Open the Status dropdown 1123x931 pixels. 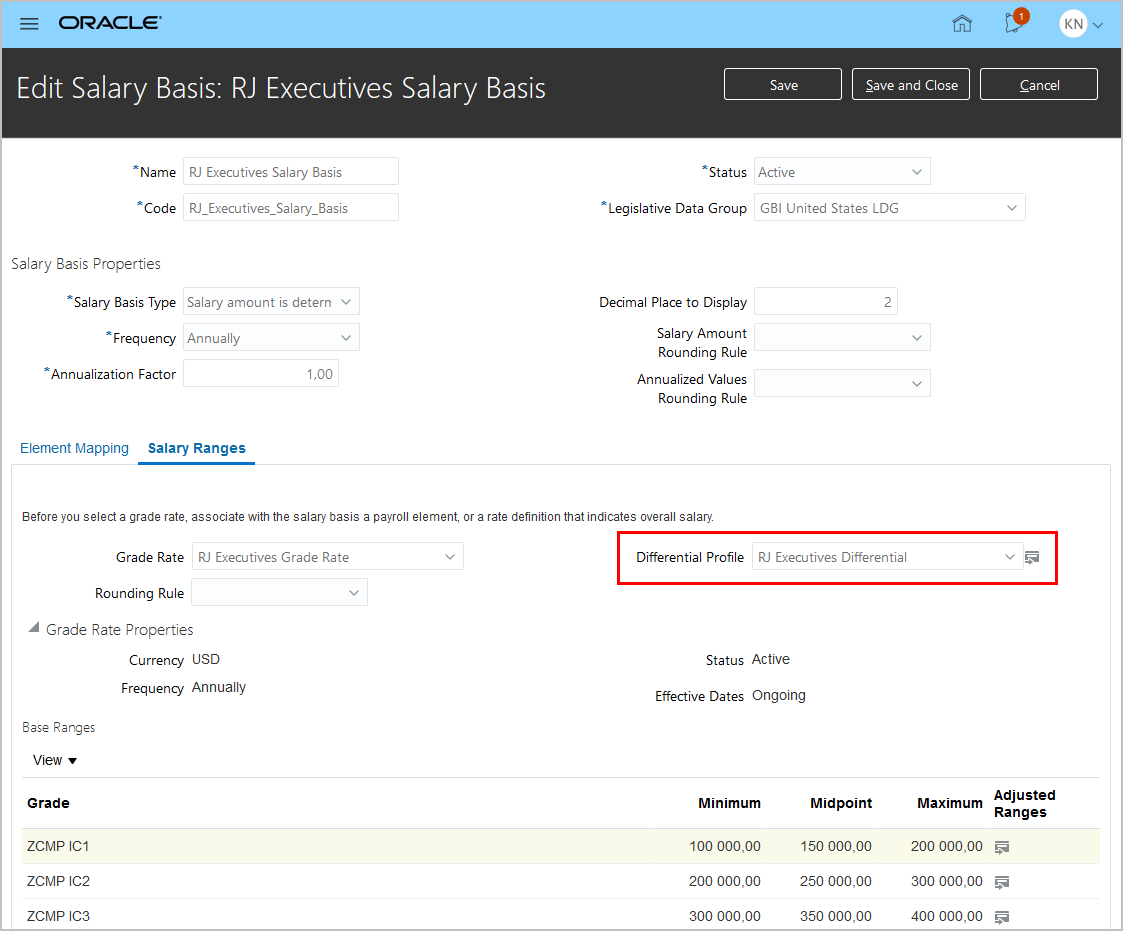[842, 172]
